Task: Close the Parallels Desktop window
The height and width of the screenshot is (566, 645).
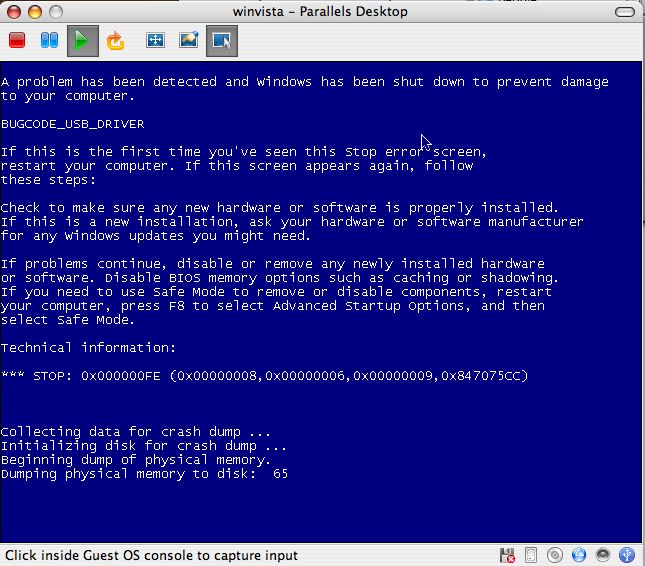Action: (12, 11)
